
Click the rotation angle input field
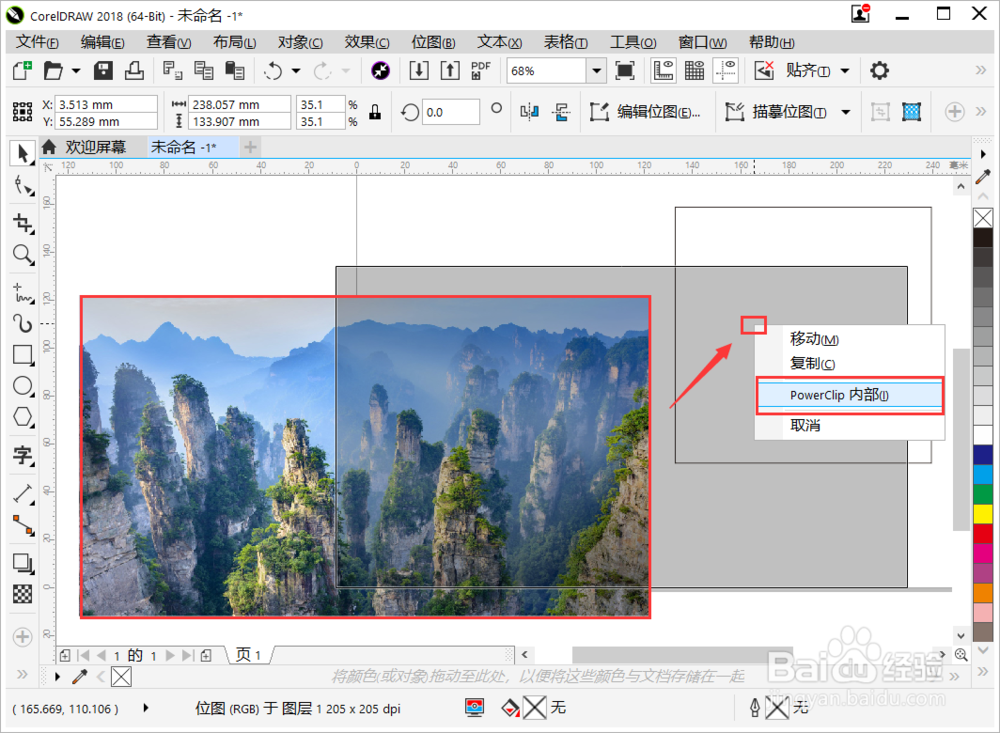coord(450,112)
